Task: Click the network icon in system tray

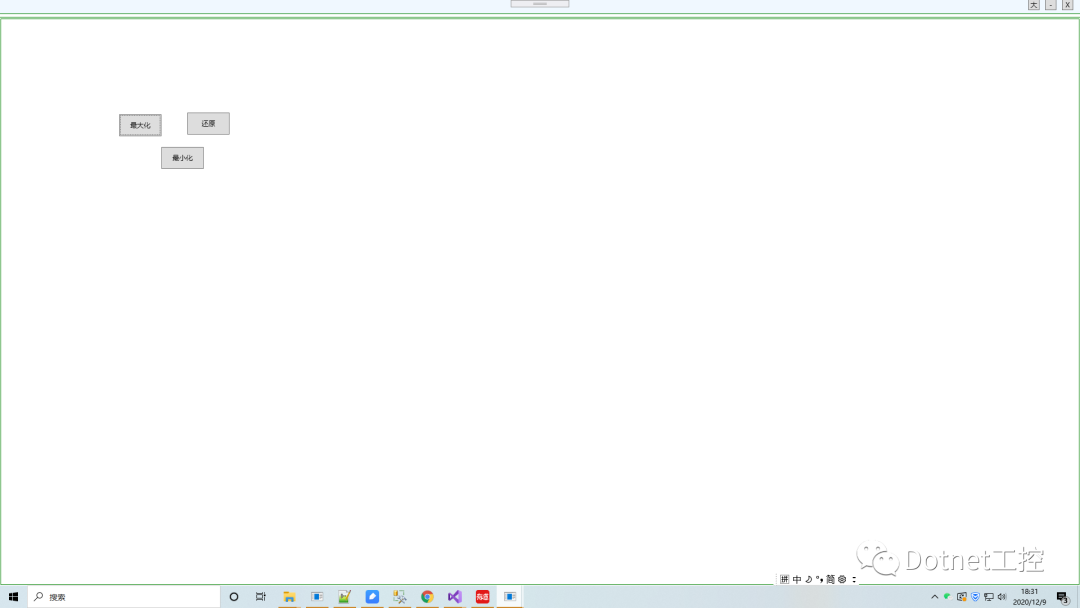Action: click(x=988, y=597)
